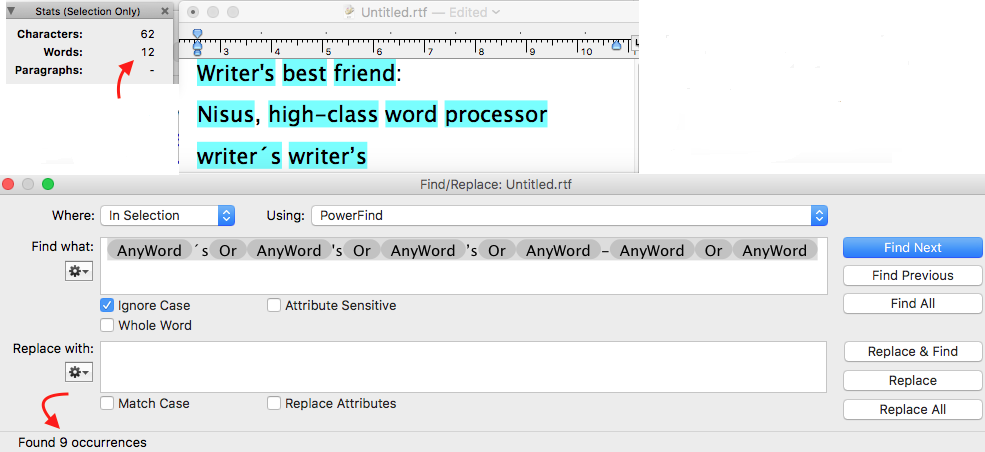Open the Edited title dropdown chevron
This screenshot has height=452, width=985.
496,13
